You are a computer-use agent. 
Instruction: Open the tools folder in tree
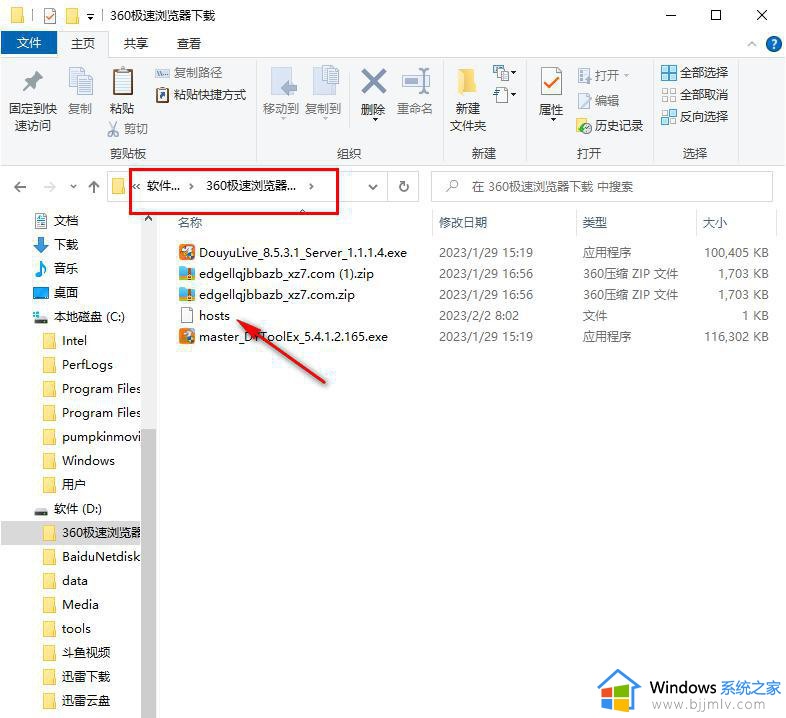67,629
